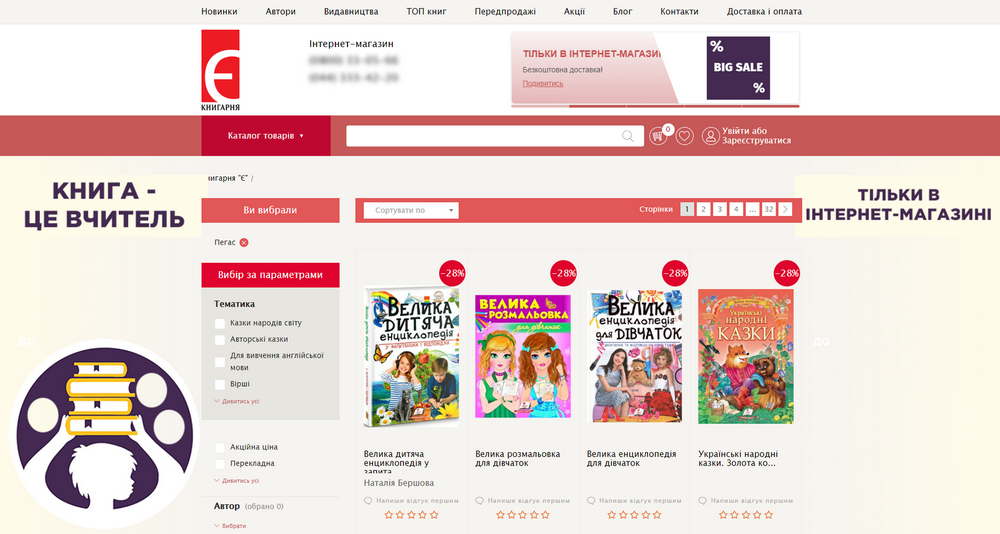The width and height of the screenshot is (1000, 534).
Task: Go to page 2 of results
Action: pos(703,210)
